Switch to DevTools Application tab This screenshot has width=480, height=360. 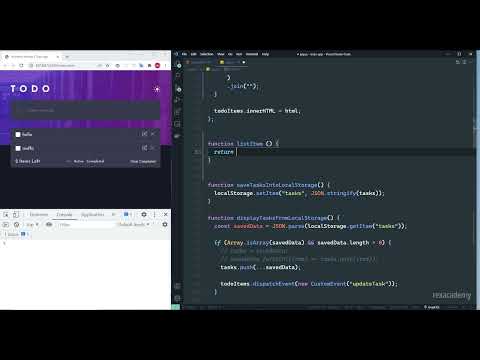92,215
